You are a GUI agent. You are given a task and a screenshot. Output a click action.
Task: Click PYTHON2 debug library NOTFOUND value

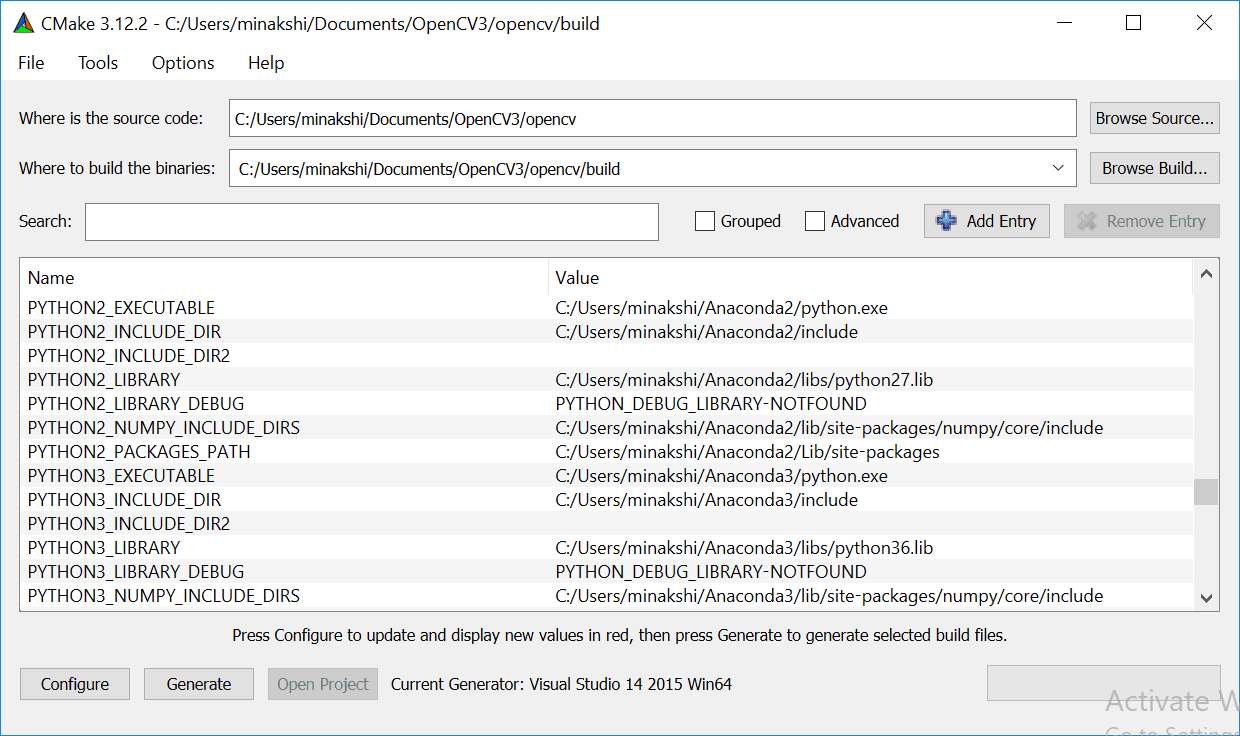click(711, 403)
